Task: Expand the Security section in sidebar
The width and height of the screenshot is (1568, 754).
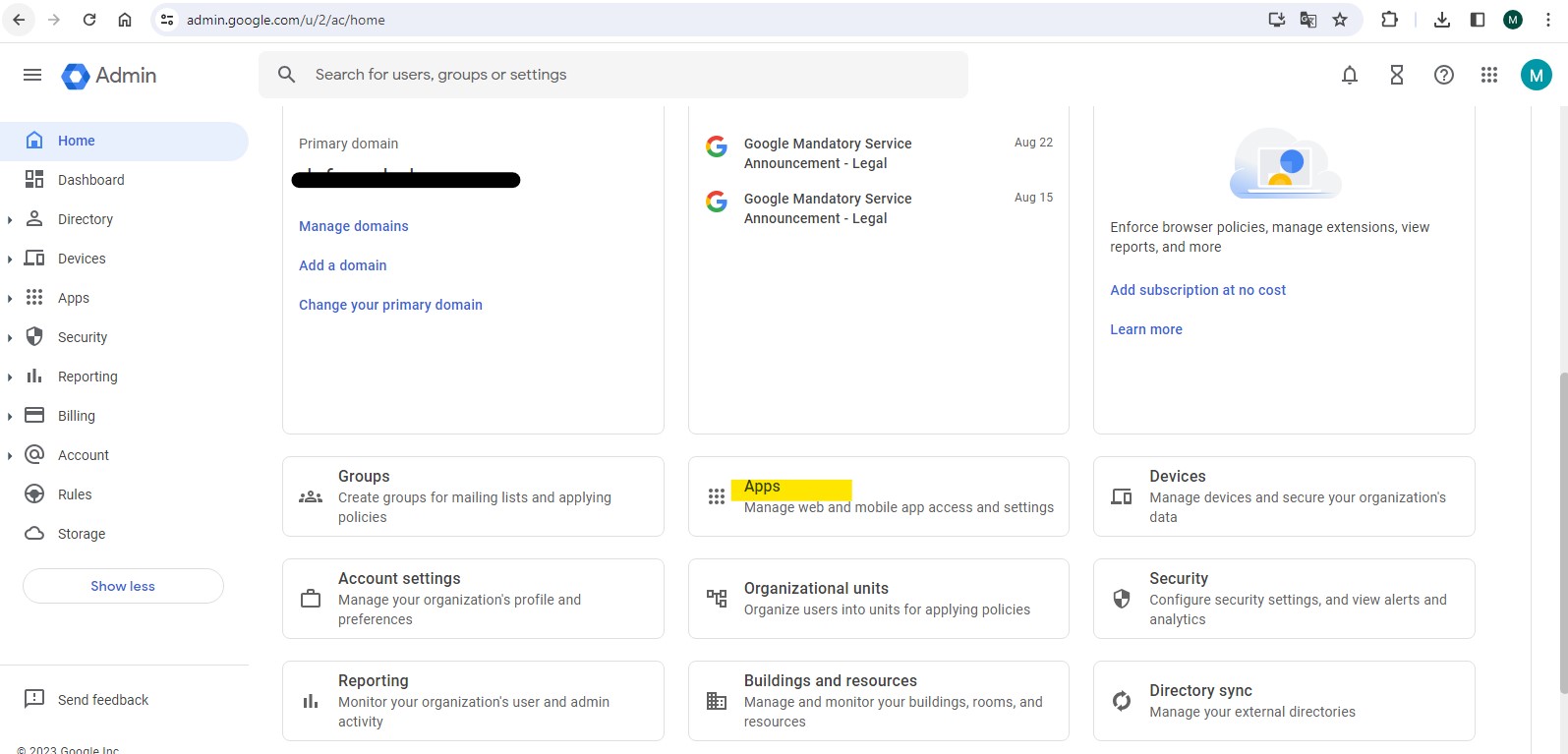Action: (10, 337)
